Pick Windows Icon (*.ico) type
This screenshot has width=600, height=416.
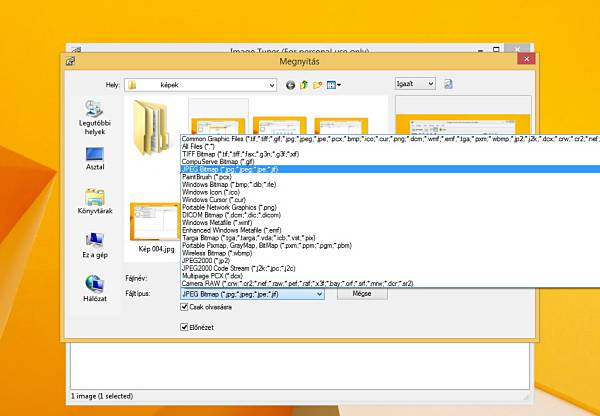tap(390, 192)
